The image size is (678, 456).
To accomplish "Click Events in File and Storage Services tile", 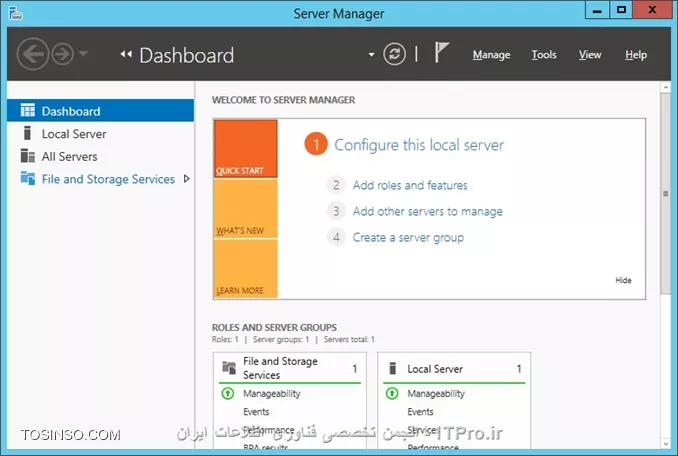I will click(256, 411).
